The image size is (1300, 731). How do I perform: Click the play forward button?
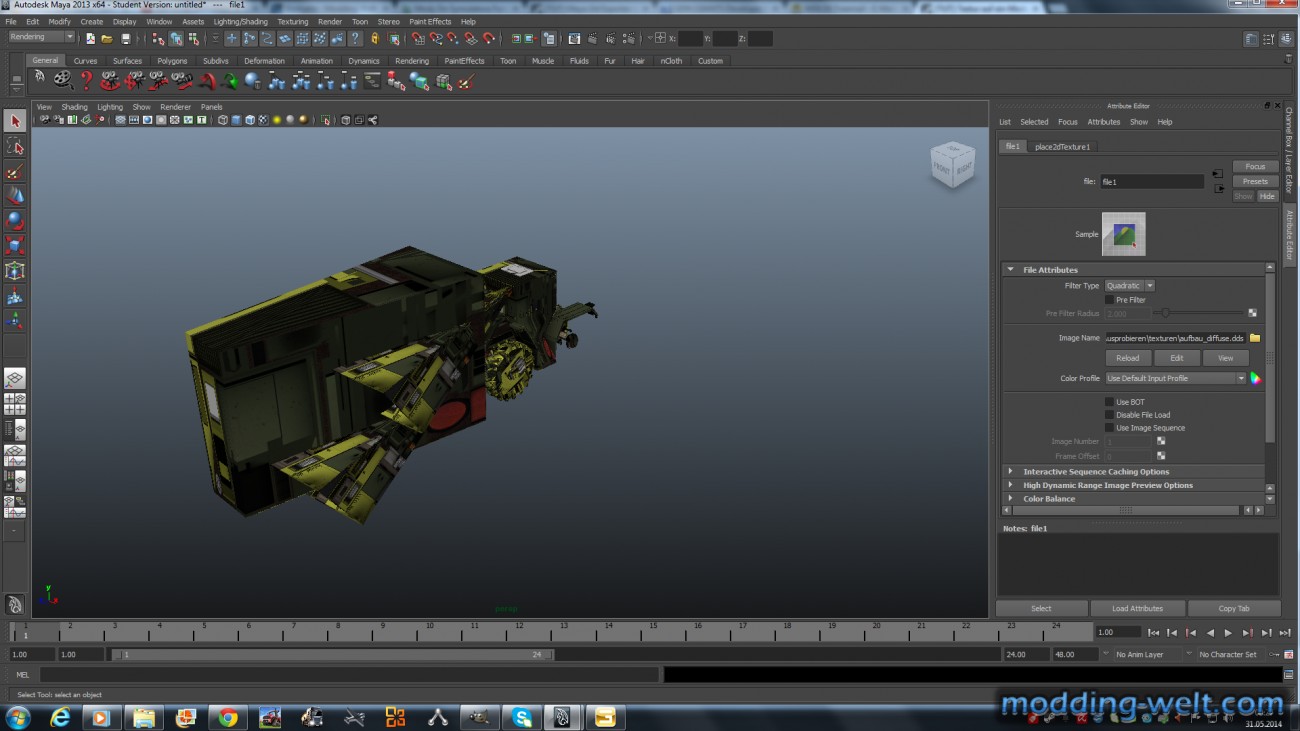coord(1228,633)
